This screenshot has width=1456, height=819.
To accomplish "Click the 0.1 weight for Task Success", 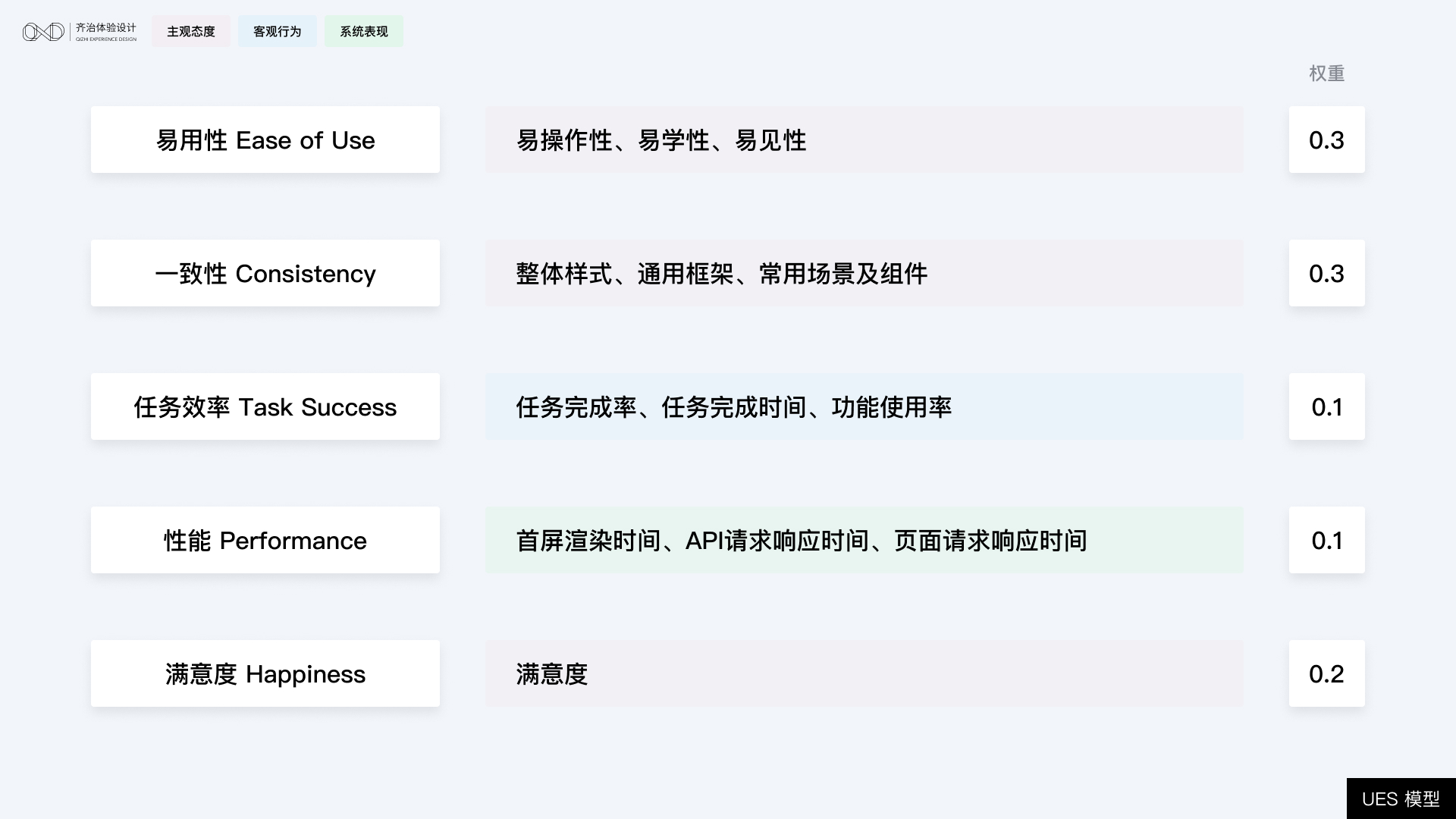I will pos(1326,407).
